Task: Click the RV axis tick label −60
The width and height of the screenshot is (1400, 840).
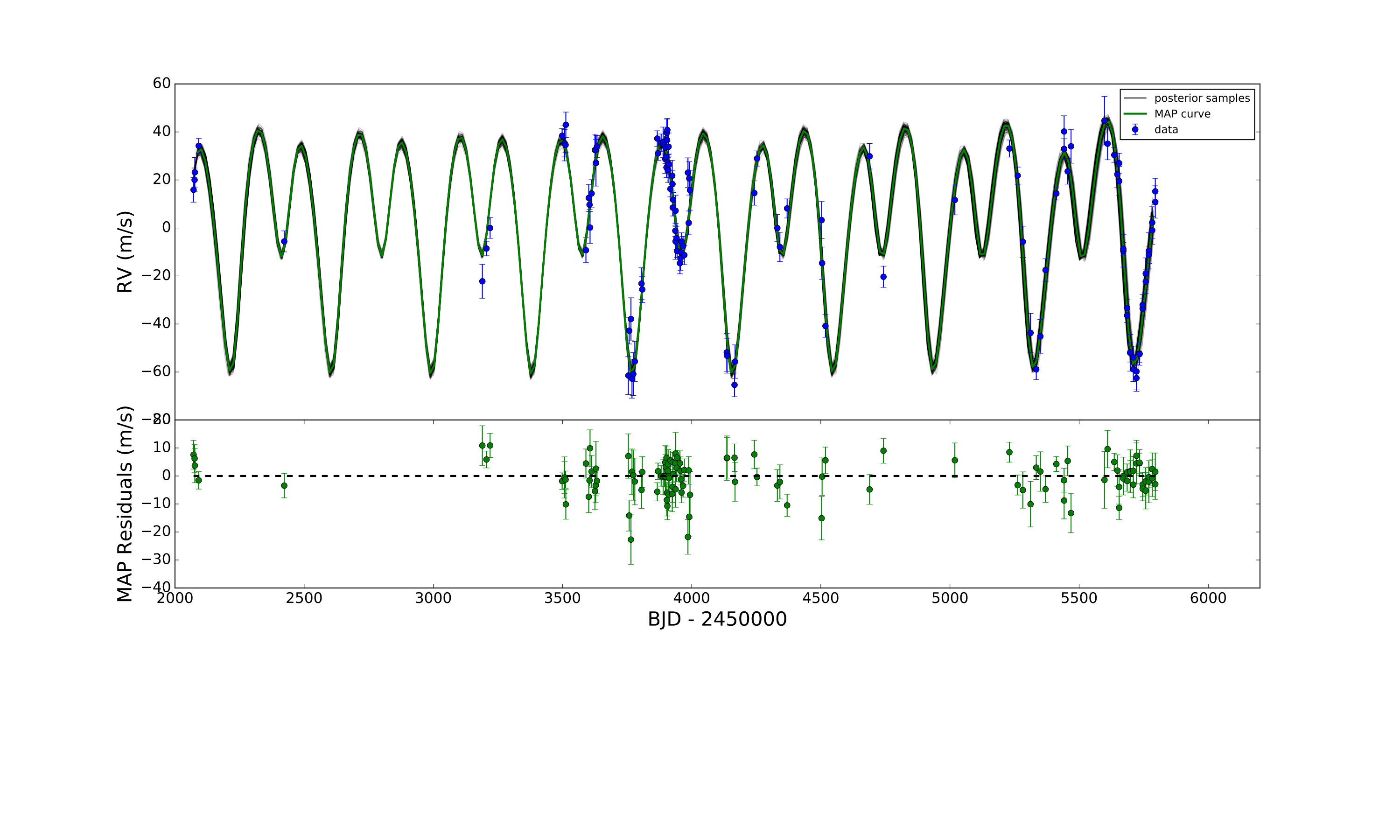Action: point(156,371)
